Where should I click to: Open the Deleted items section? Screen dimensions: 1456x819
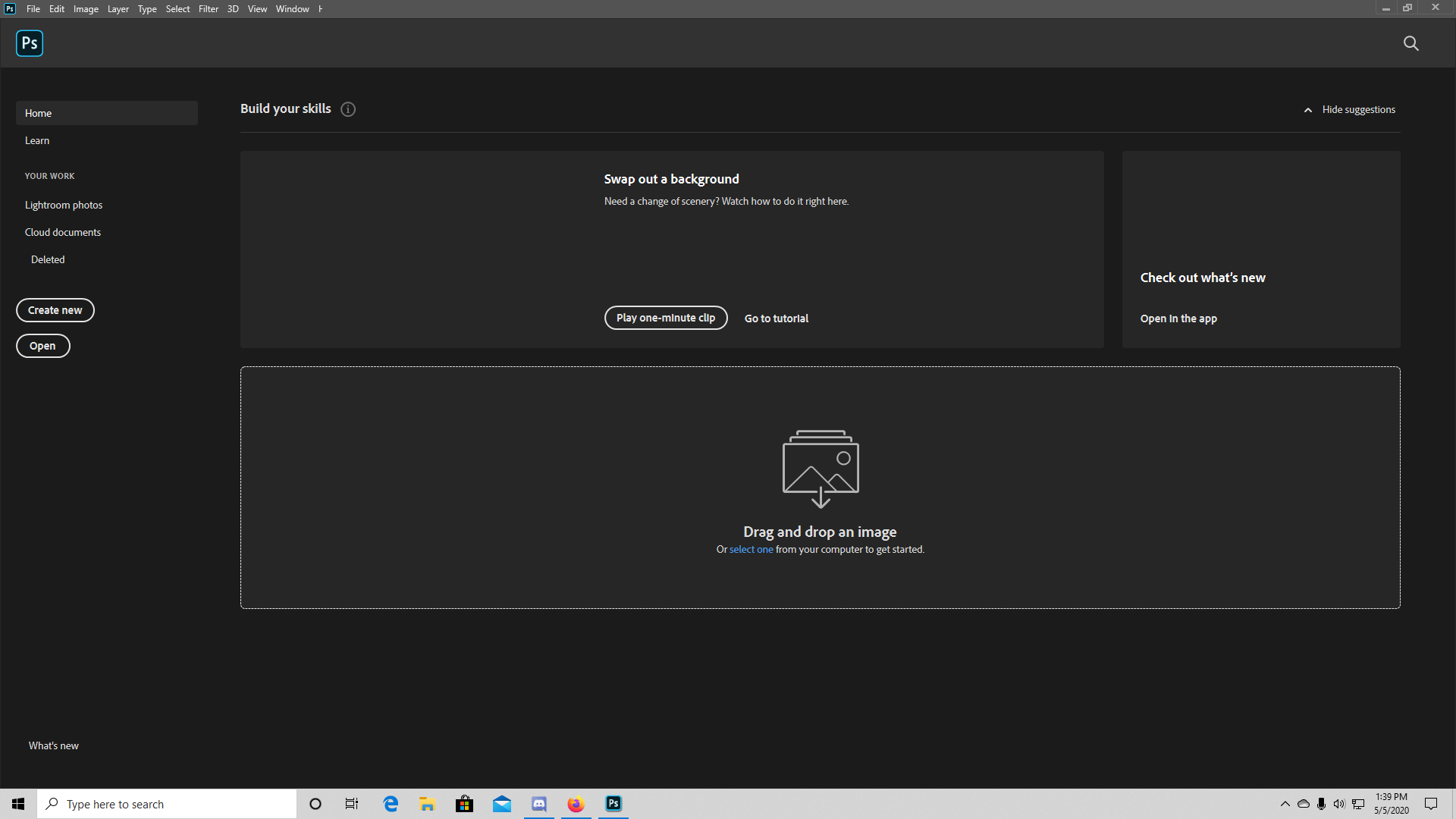coord(47,258)
